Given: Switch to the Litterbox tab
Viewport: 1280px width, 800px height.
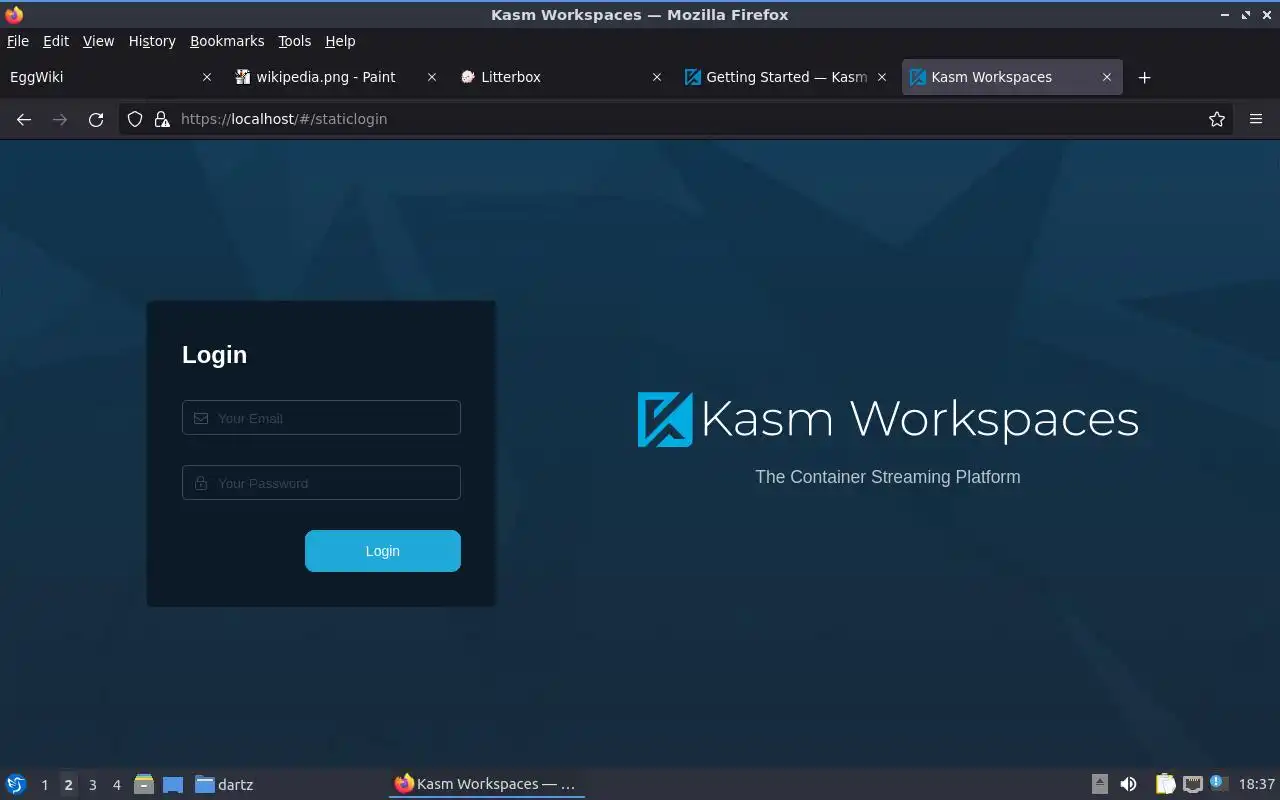Looking at the screenshot, I should (x=560, y=77).
